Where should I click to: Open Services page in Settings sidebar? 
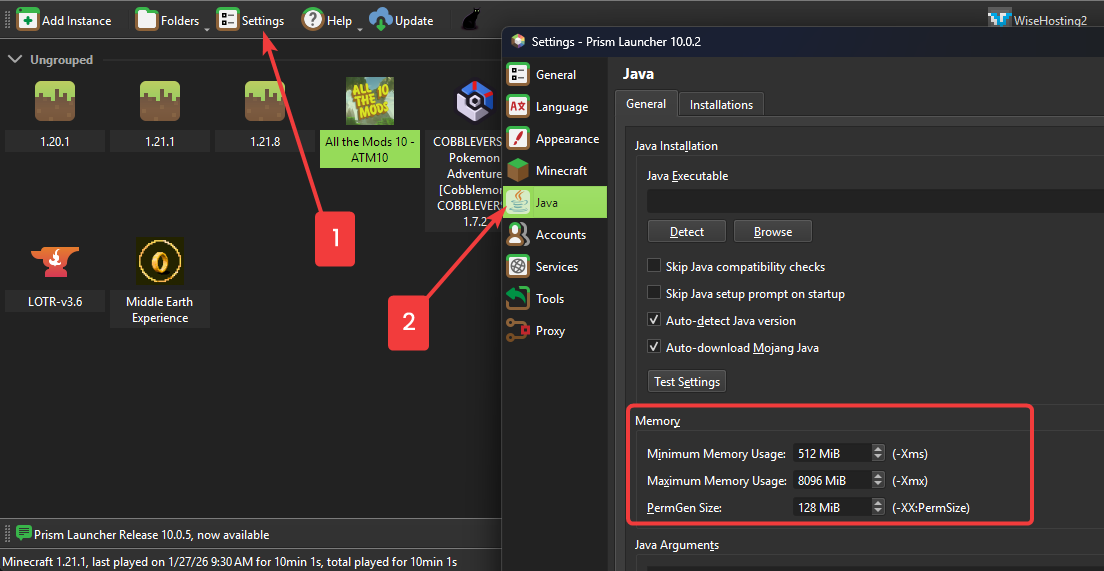pos(555,267)
